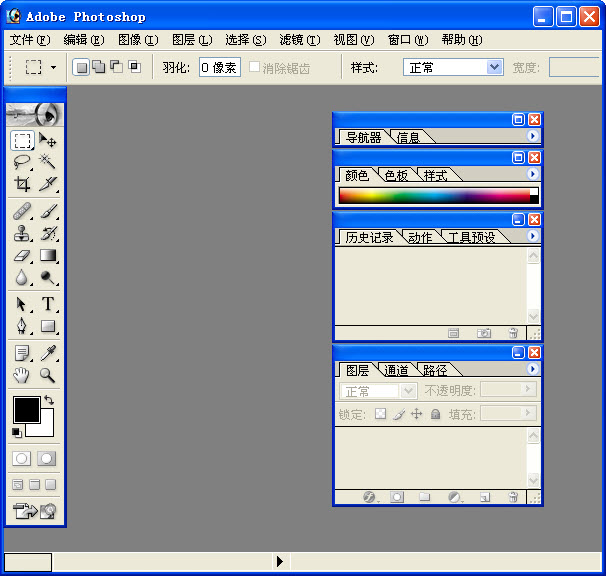Open the 图层(L) menu
Image resolution: width=606 pixels, height=576 pixels.
(x=192, y=40)
